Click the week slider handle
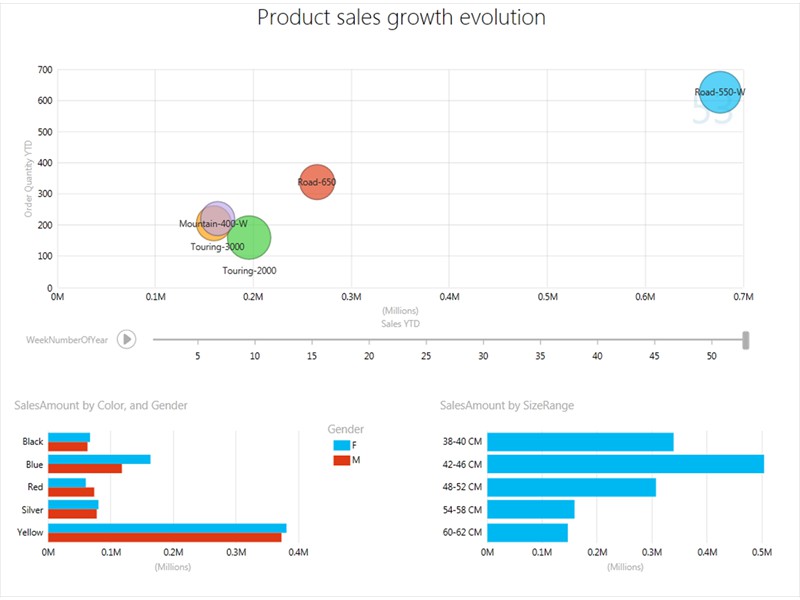 tap(746, 340)
